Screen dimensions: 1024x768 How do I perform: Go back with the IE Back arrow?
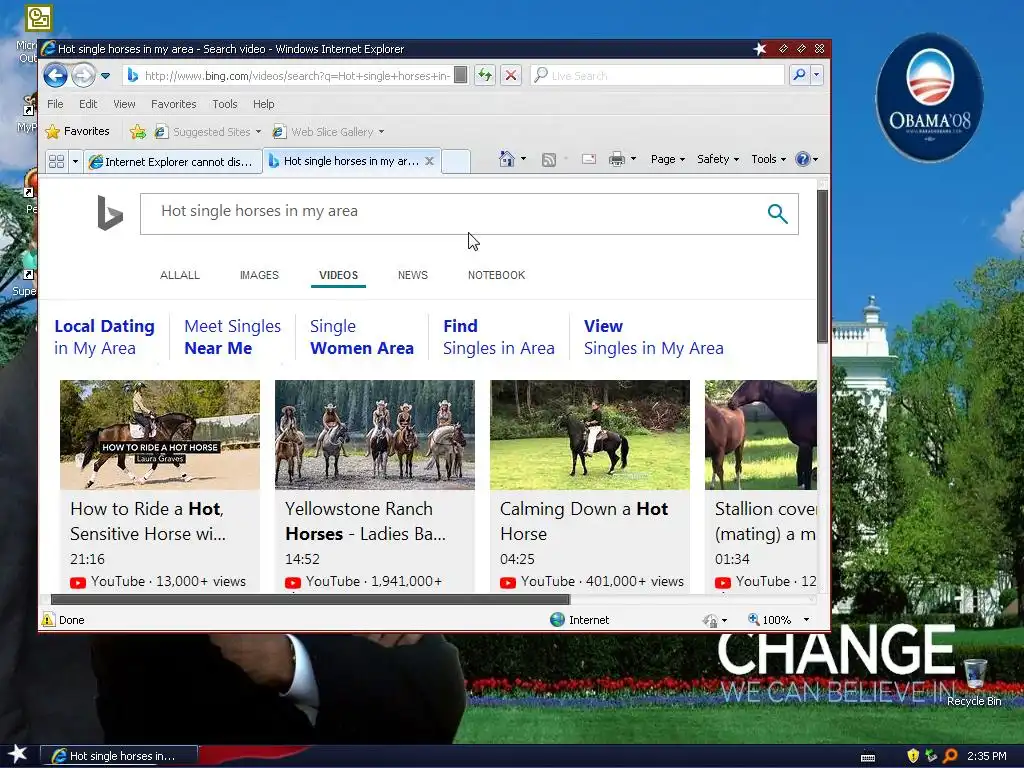point(56,76)
